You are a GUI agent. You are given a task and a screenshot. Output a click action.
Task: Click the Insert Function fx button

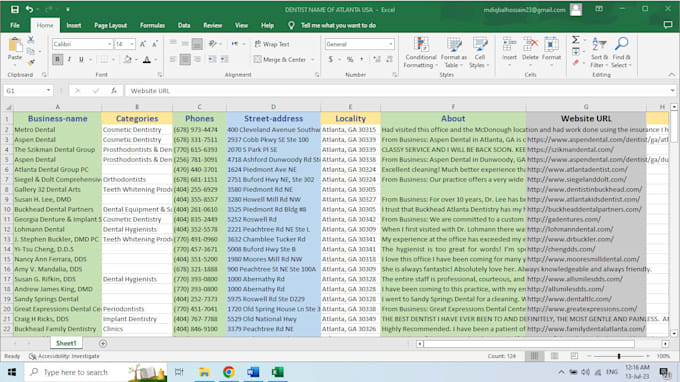point(114,90)
